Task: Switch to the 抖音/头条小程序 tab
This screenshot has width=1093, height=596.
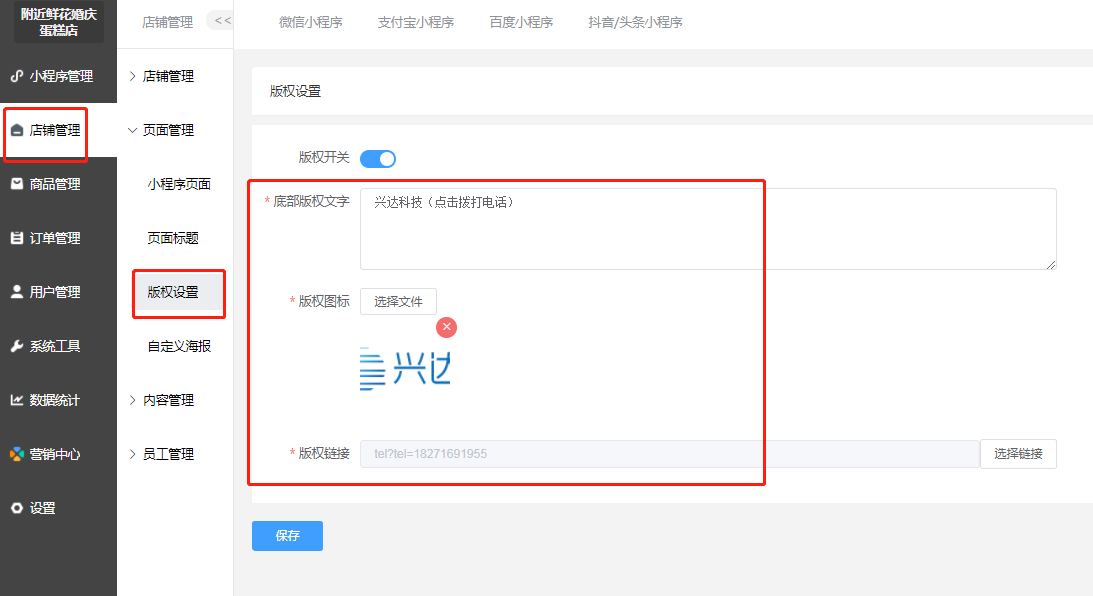Action: [x=635, y=22]
